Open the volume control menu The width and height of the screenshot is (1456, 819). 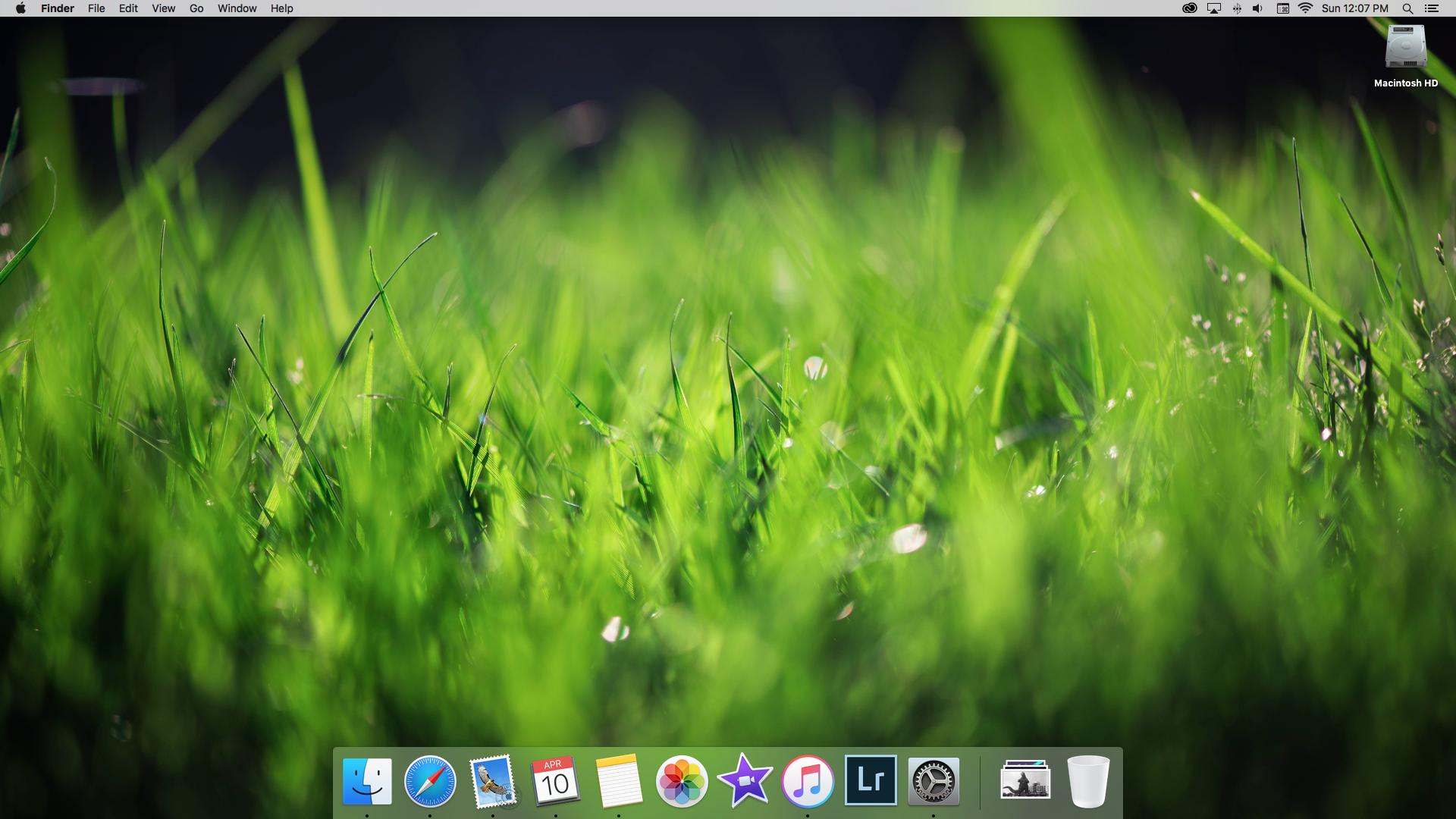point(1257,8)
